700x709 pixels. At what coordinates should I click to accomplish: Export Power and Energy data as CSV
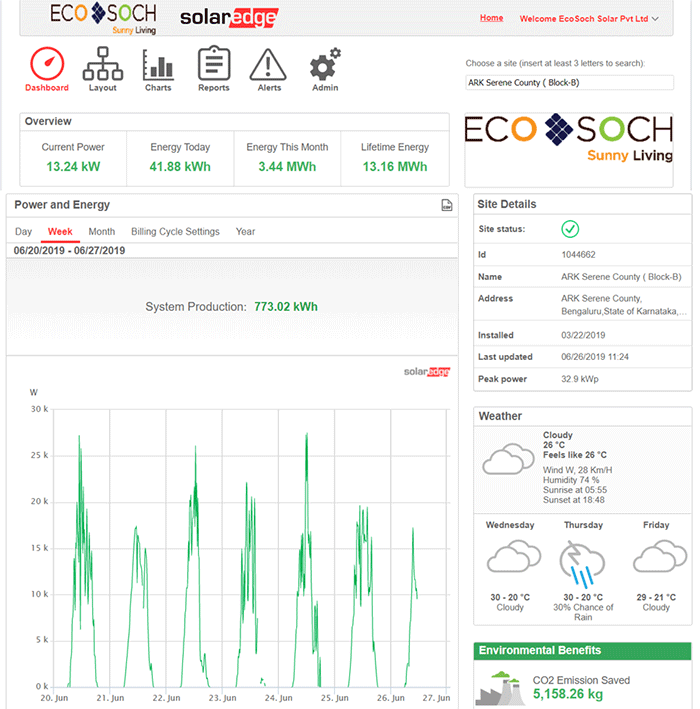point(446,205)
